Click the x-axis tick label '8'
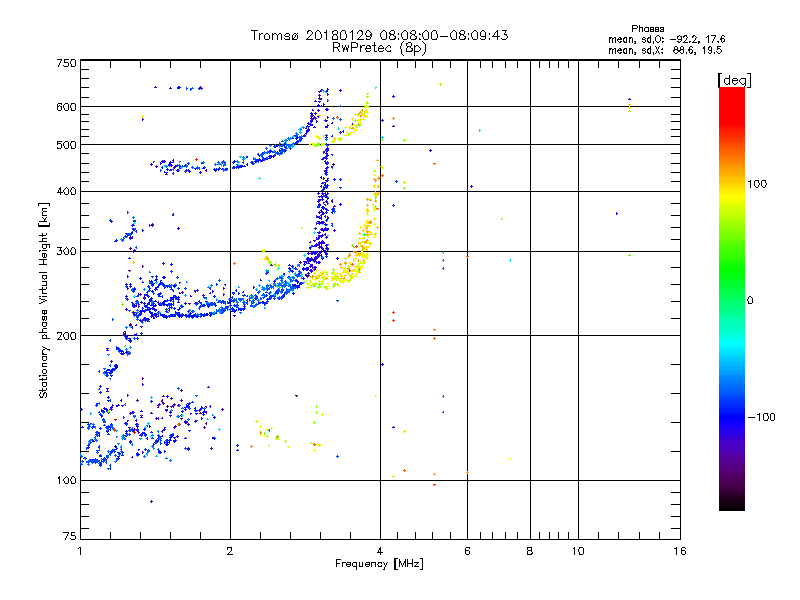The width and height of the screenshot is (800, 600). point(530,551)
